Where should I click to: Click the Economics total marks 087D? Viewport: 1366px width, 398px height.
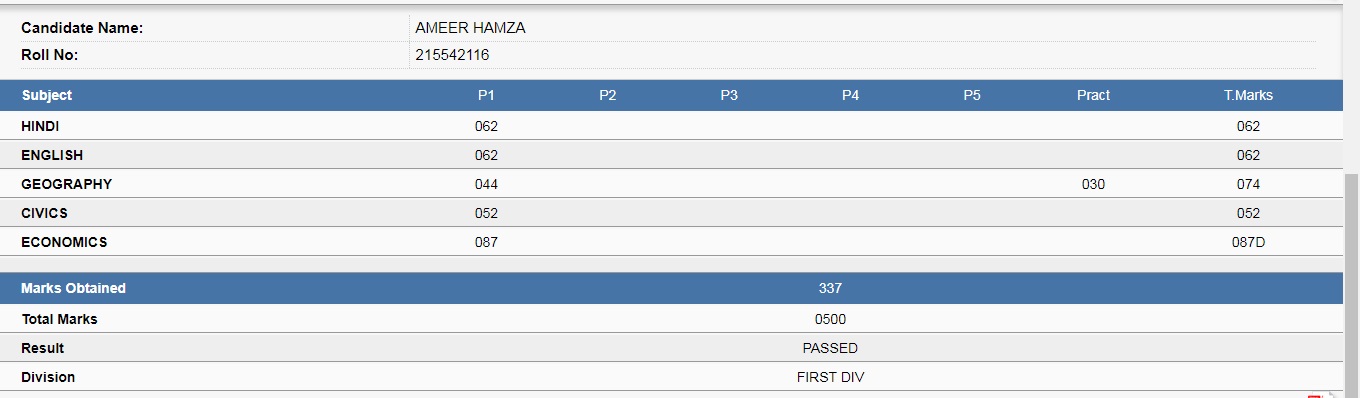(x=1248, y=242)
